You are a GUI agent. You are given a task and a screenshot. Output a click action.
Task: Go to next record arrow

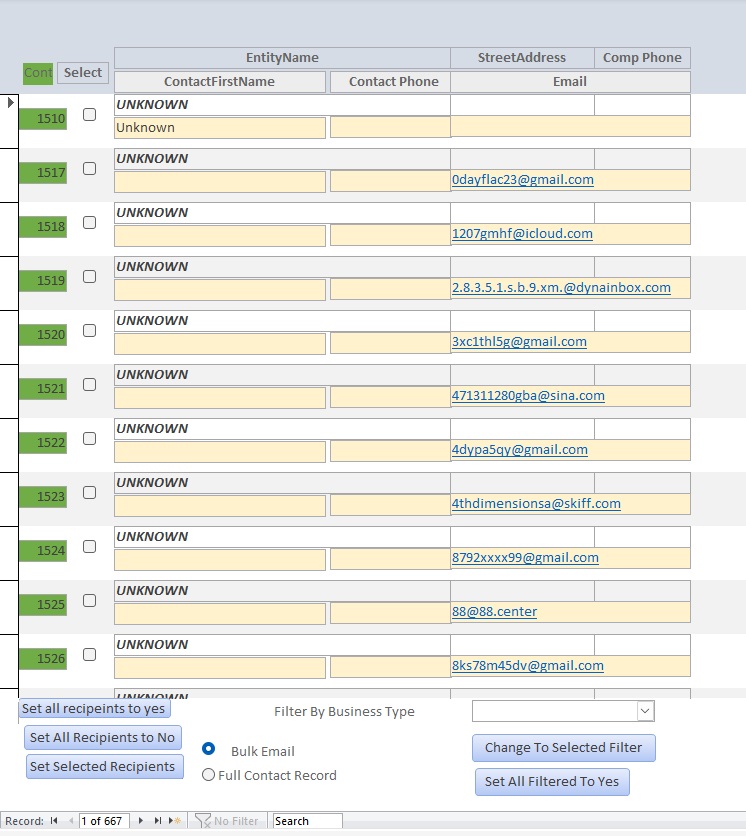click(x=141, y=821)
